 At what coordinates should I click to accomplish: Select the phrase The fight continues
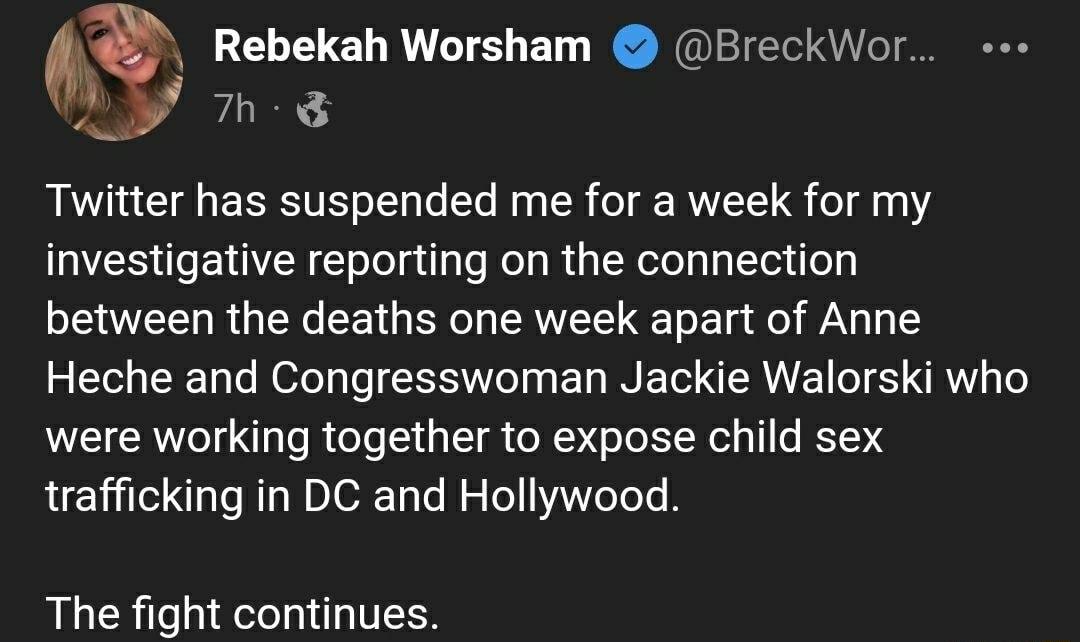tap(244, 611)
